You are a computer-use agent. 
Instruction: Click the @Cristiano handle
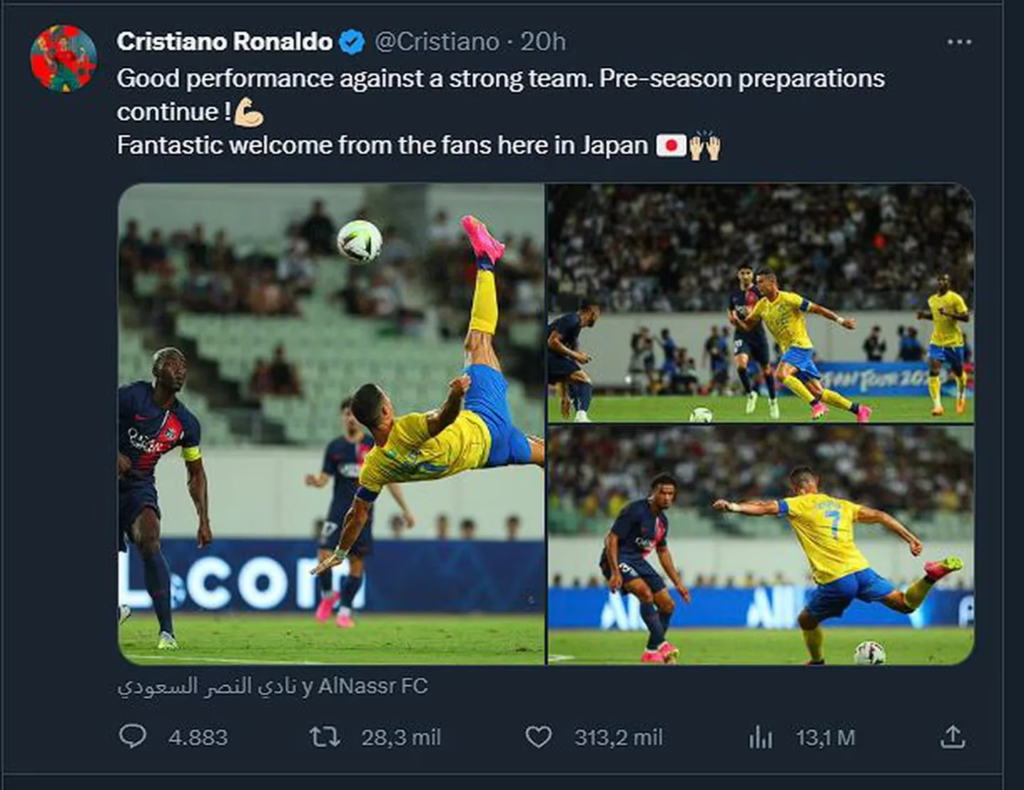(436, 42)
